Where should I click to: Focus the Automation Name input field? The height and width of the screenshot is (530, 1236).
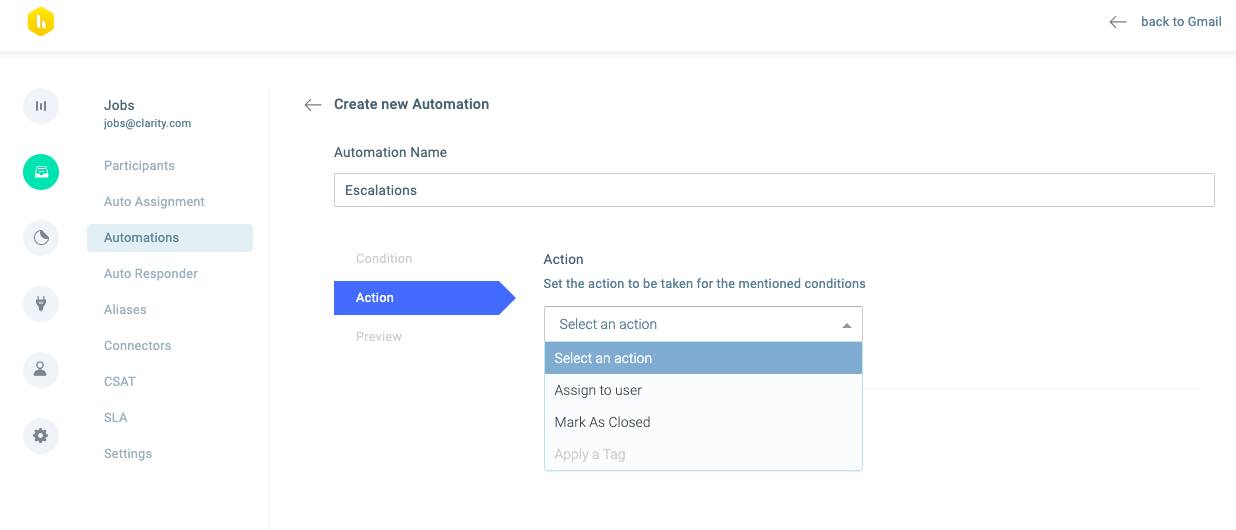[774, 190]
